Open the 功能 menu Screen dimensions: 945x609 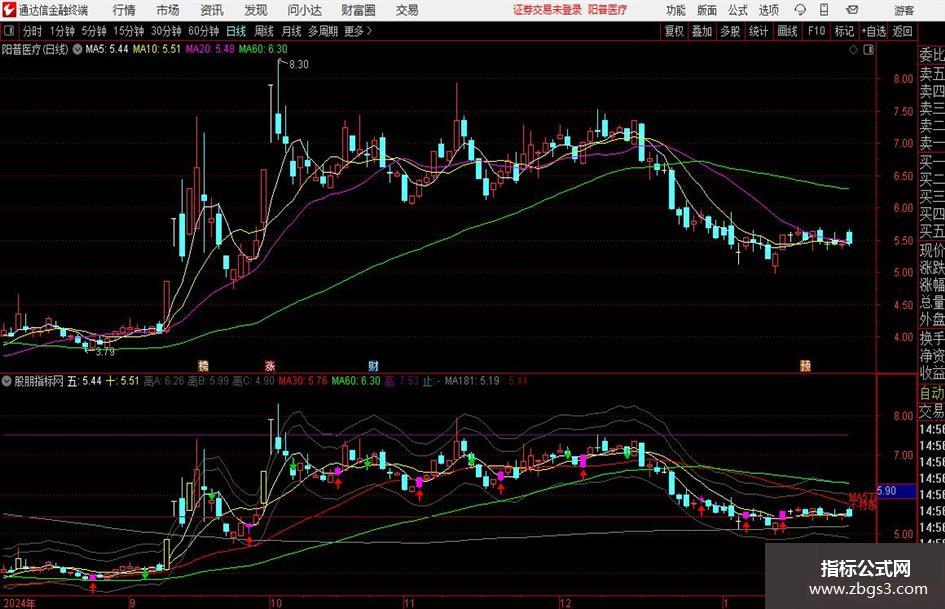pos(676,10)
